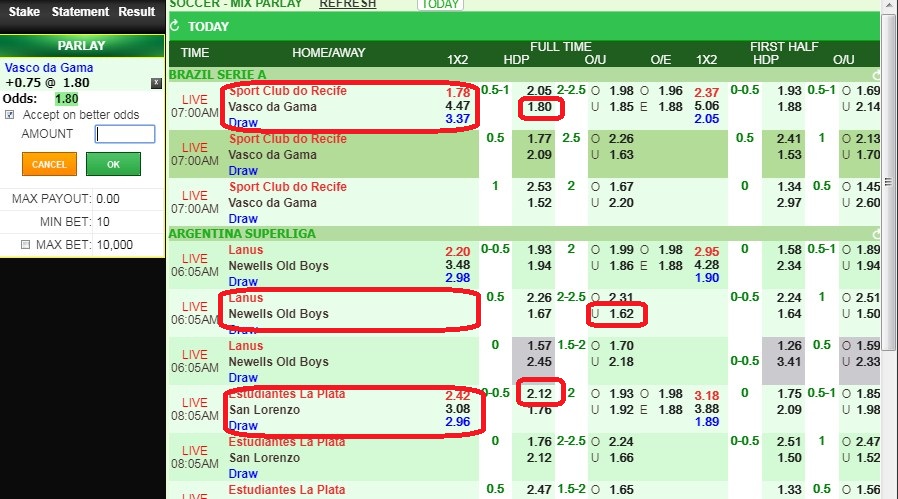Choose under odds 1.63
This screenshot has height=499, width=898.
coord(621,155)
